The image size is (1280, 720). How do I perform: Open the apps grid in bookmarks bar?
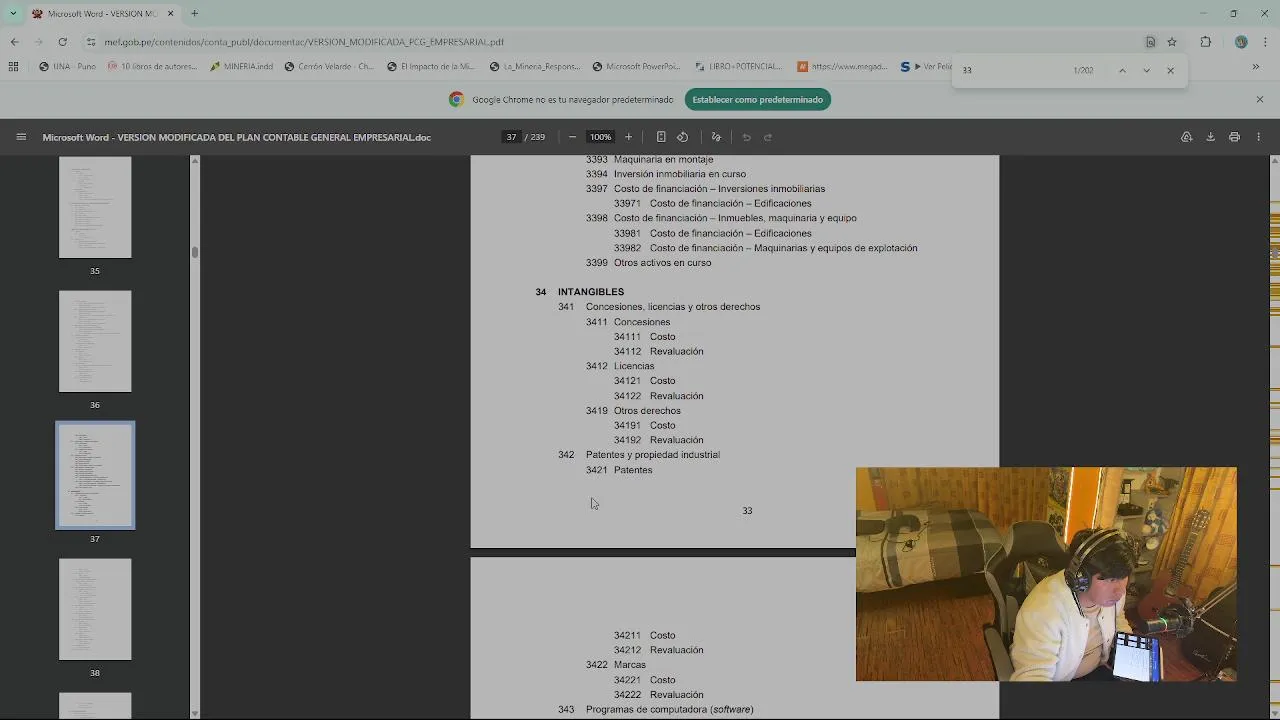pos(13,67)
